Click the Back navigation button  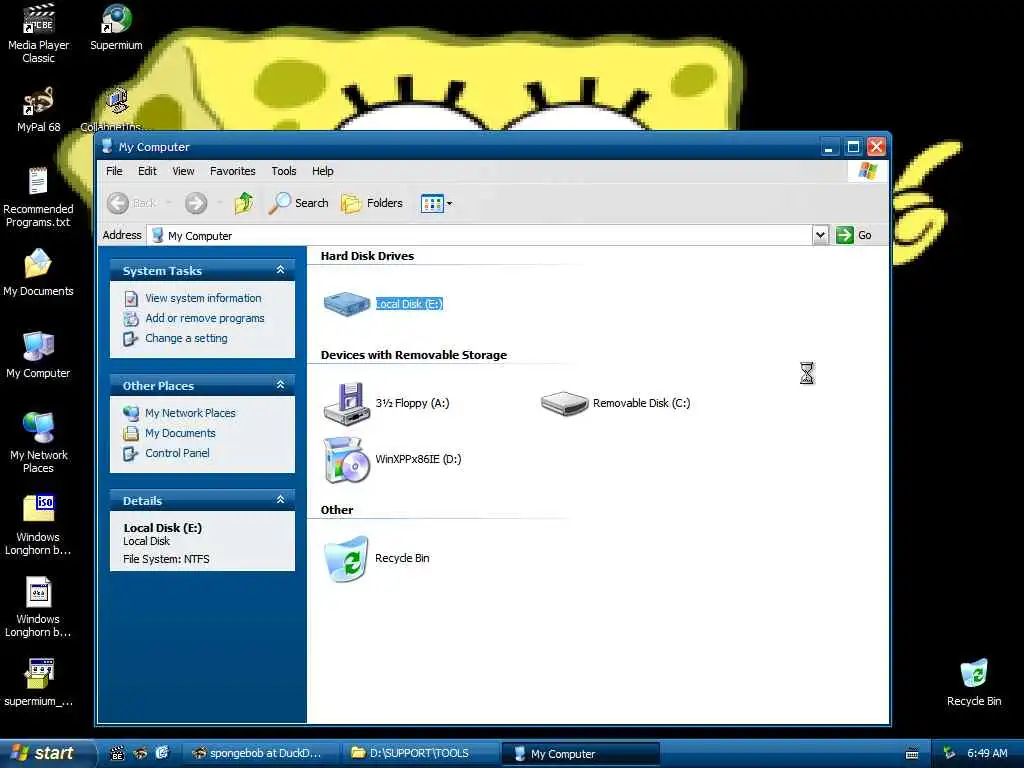pos(133,203)
